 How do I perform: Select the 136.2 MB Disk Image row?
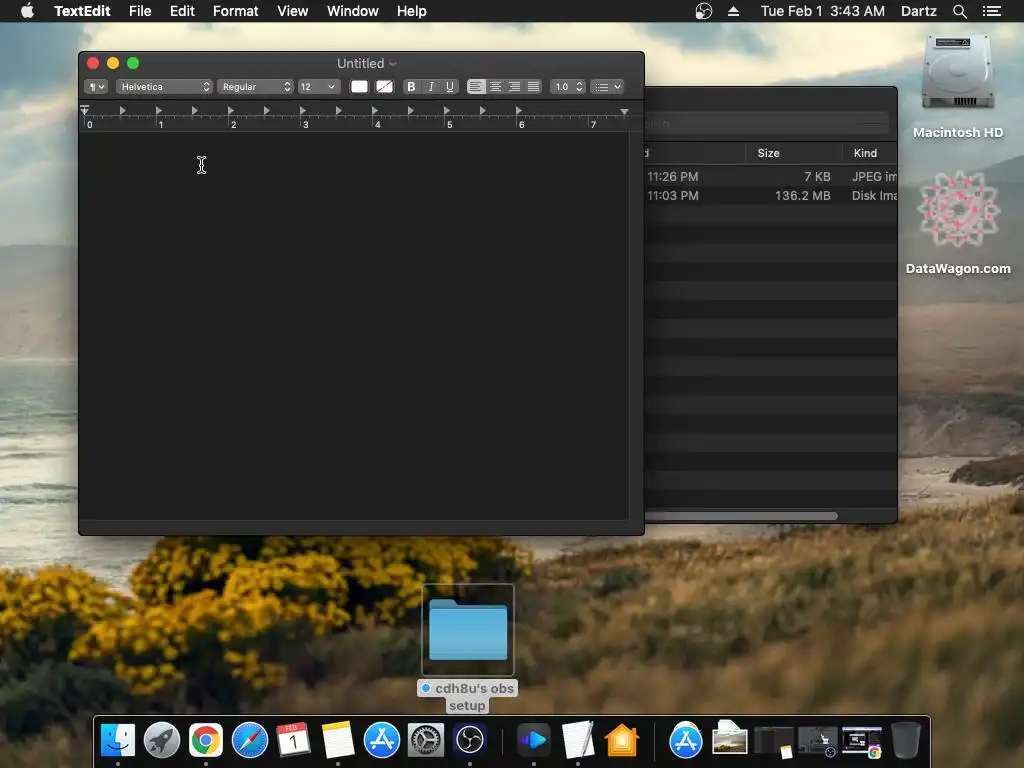coord(771,195)
